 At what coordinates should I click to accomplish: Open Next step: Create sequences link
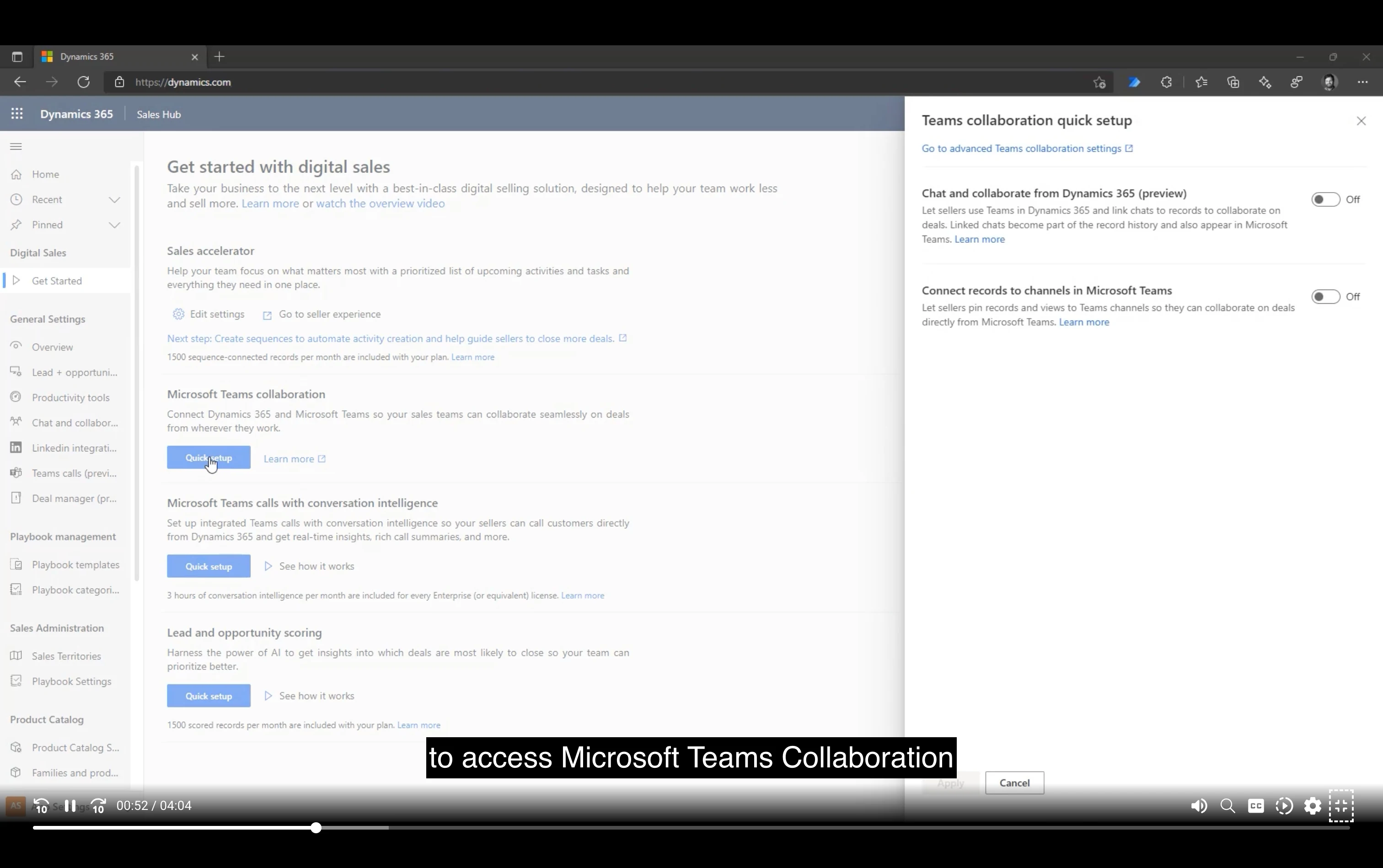pos(397,339)
